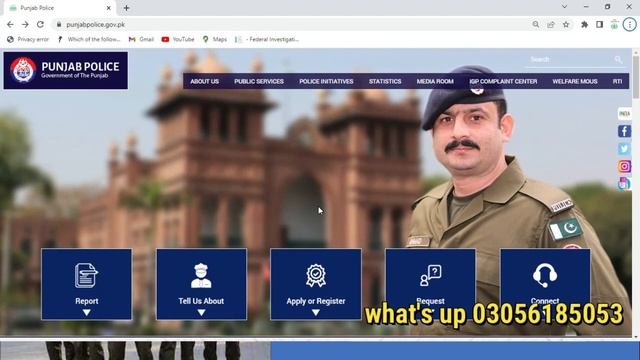Click the site search magnifier icon
The width and height of the screenshot is (640, 360).
coord(618,60)
